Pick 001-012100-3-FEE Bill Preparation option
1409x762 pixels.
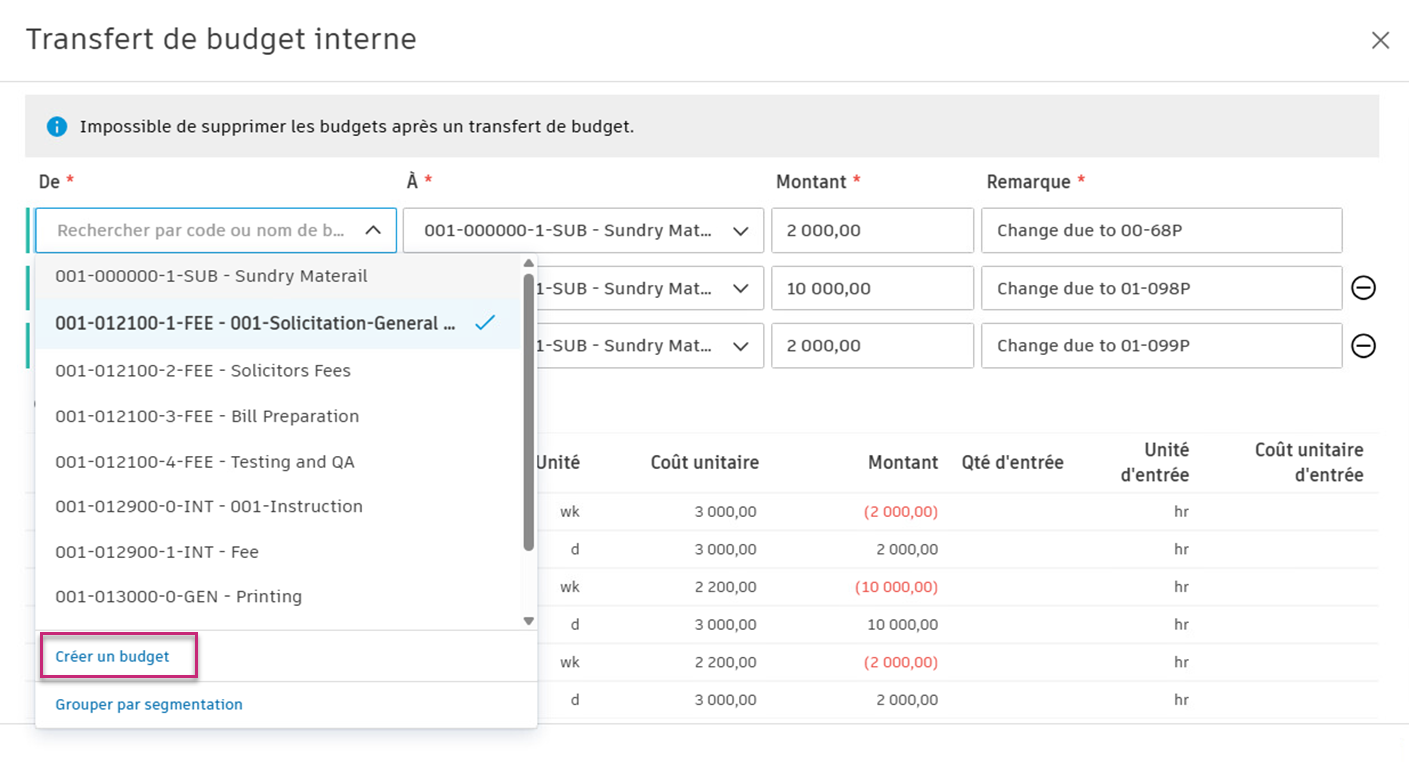pyautogui.click(x=207, y=416)
